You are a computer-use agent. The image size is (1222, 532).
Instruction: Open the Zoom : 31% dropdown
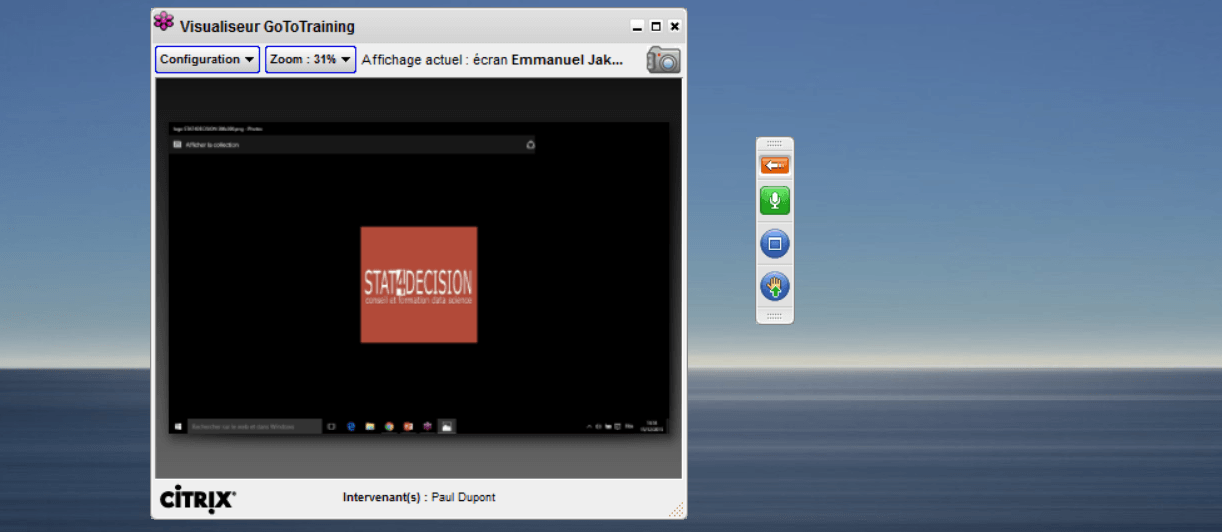pos(310,60)
